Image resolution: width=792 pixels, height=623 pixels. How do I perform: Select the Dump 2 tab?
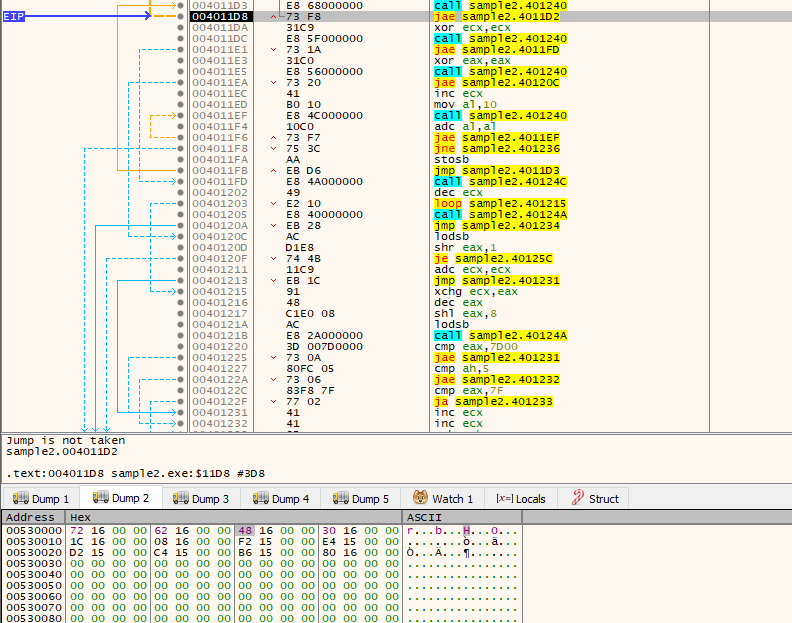tap(121, 498)
